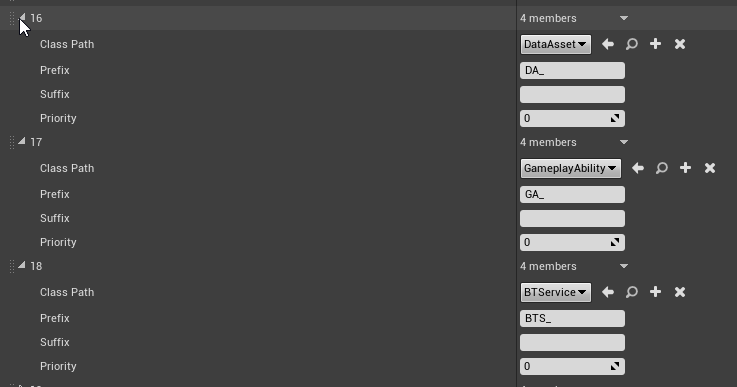
Task: Open the BTService class dropdown
Action: pyautogui.click(x=556, y=292)
